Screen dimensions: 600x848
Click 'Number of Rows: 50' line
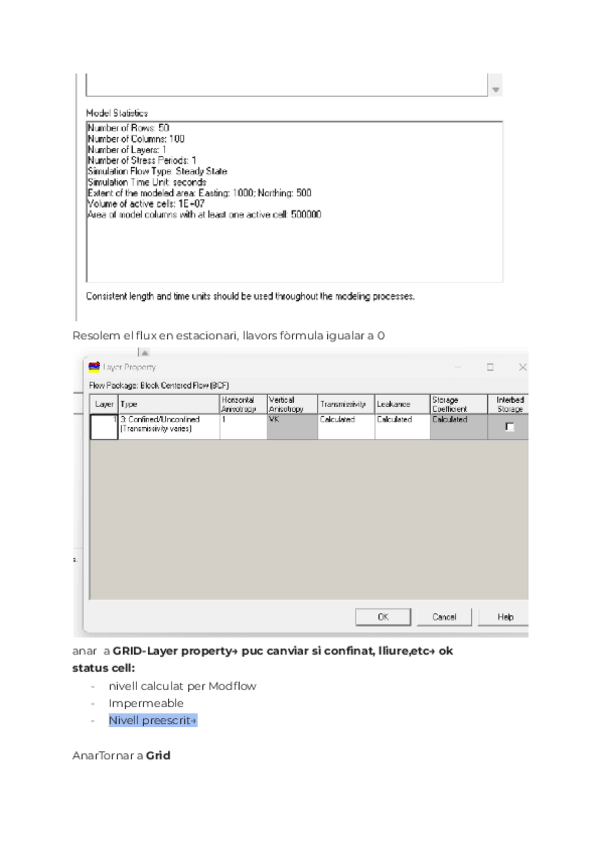tap(129, 128)
